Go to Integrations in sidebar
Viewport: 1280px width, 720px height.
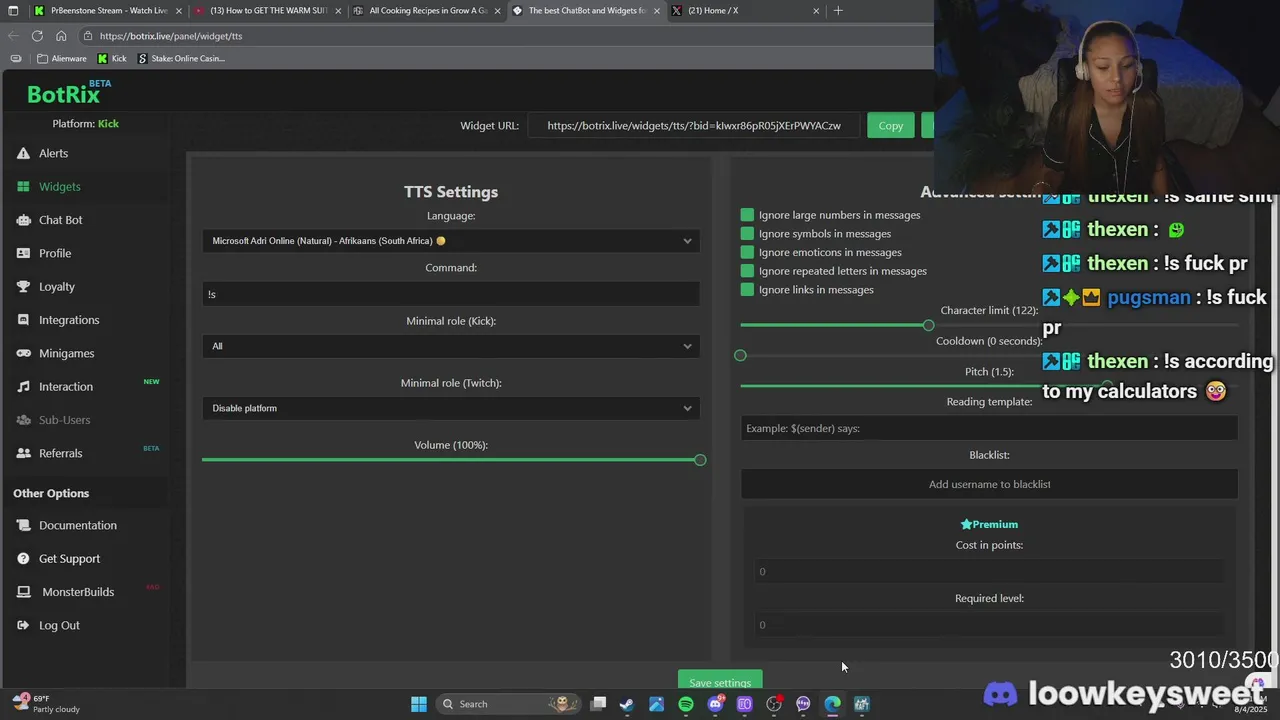[69, 320]
